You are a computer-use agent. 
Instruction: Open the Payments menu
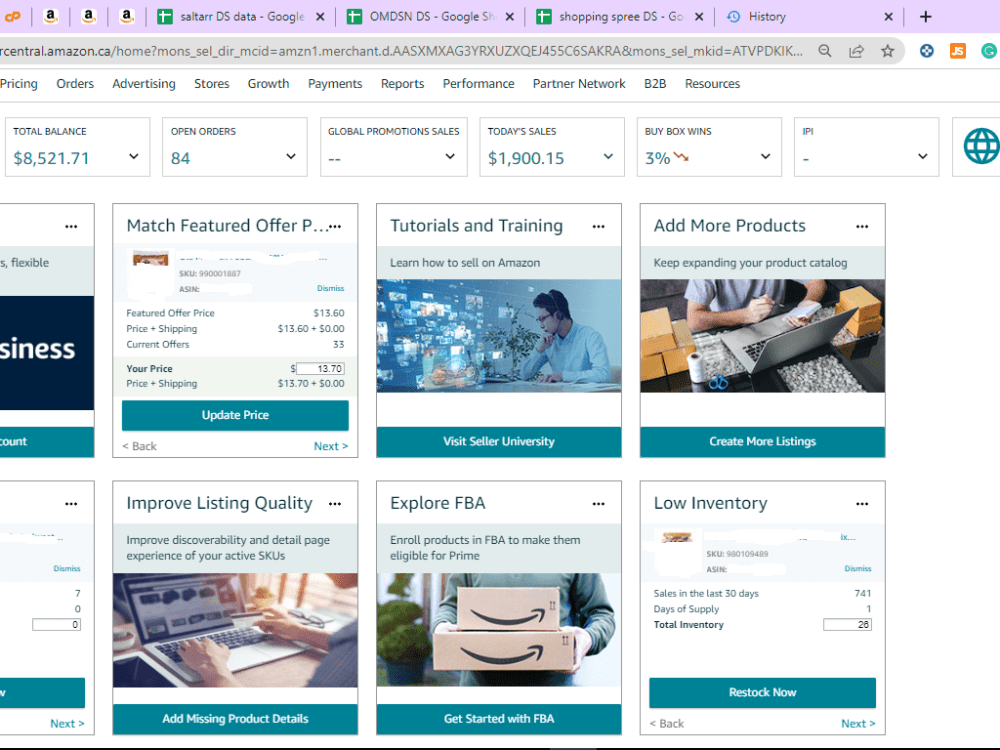tap(335, 84)
